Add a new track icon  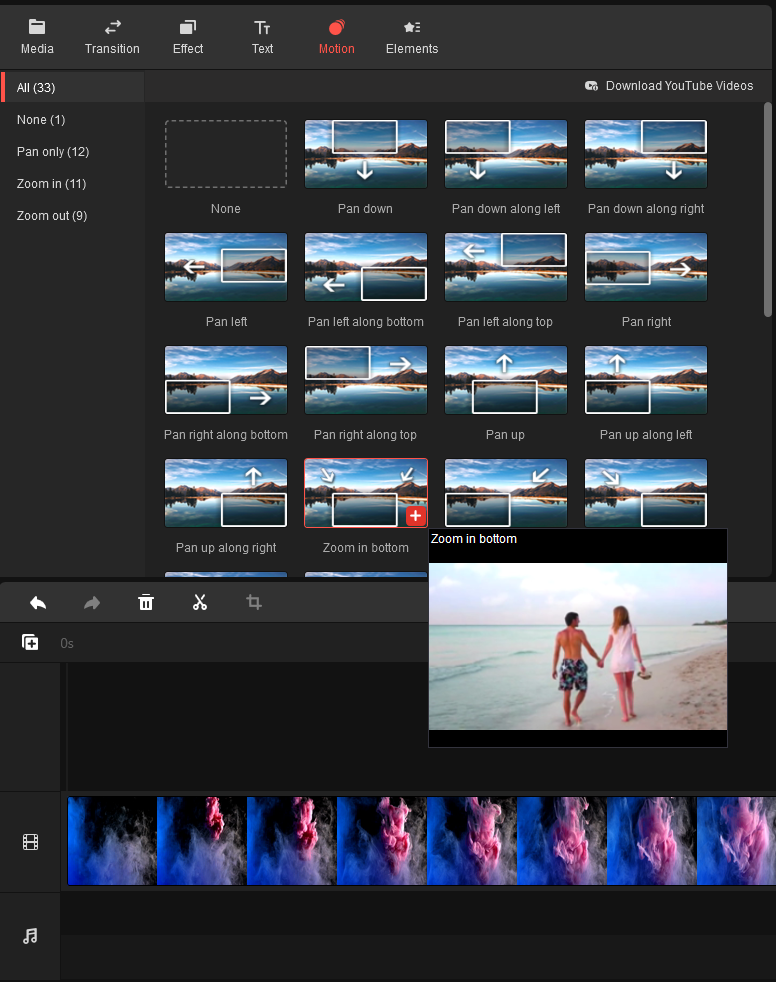point(30,643)
